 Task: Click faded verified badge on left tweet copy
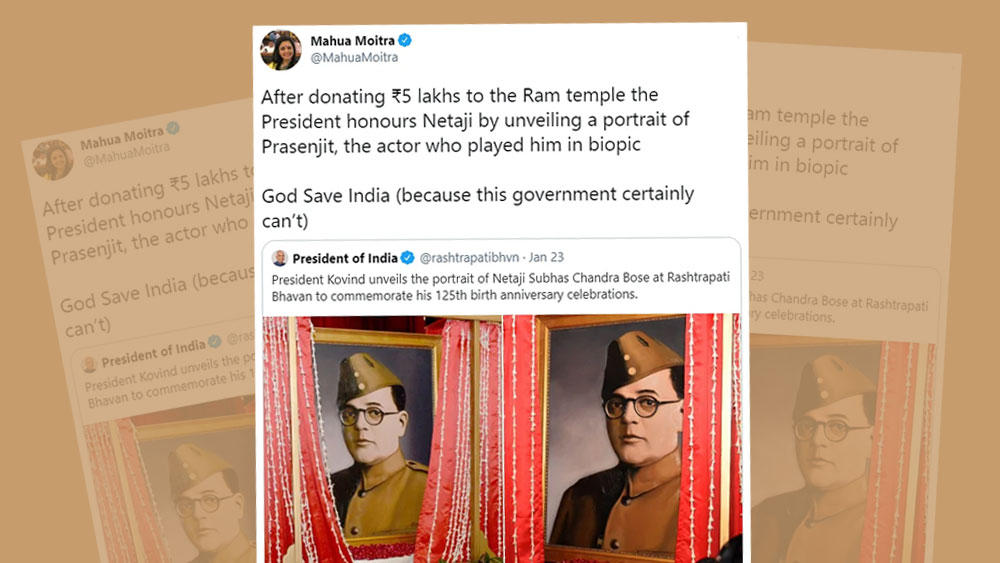click(173, 128)
